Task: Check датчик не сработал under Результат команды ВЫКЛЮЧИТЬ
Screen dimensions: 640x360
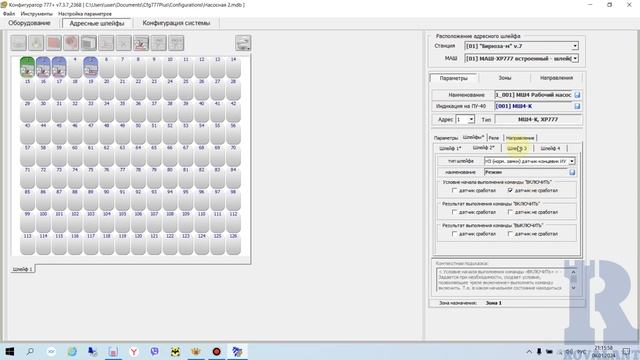Action: tap(510, 234)
